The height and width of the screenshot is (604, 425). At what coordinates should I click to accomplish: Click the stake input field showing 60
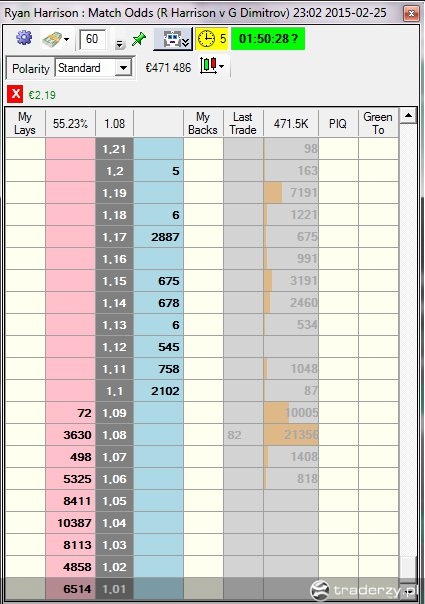[x=92, y=39]
